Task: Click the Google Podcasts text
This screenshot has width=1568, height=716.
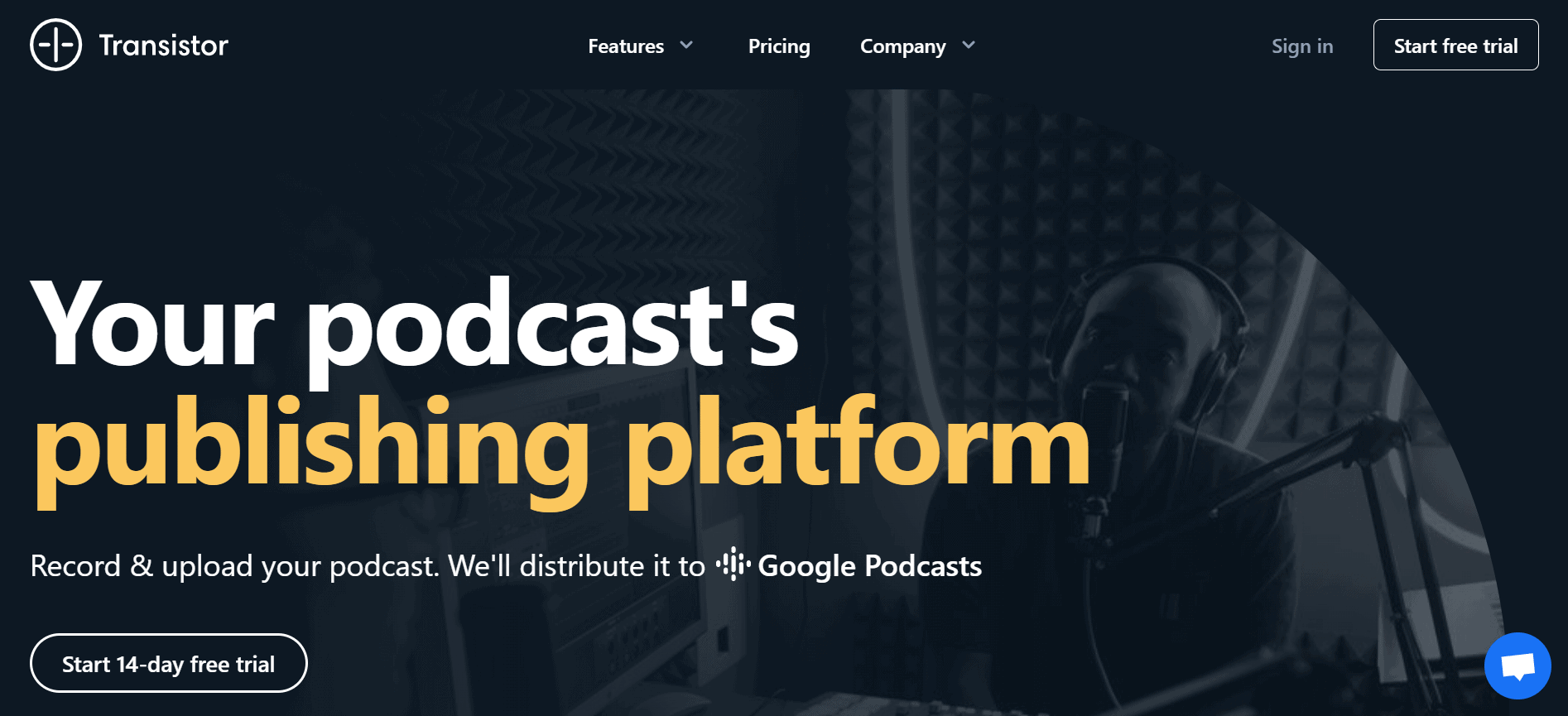Action: click(870, 566)
